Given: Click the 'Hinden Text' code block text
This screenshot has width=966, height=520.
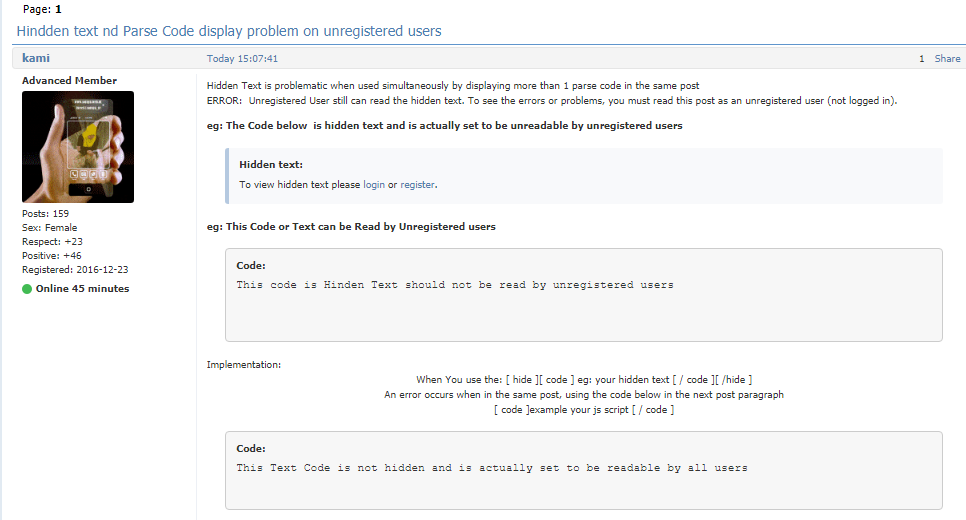Looking at the screenshot, I should [x=455, y=285].
